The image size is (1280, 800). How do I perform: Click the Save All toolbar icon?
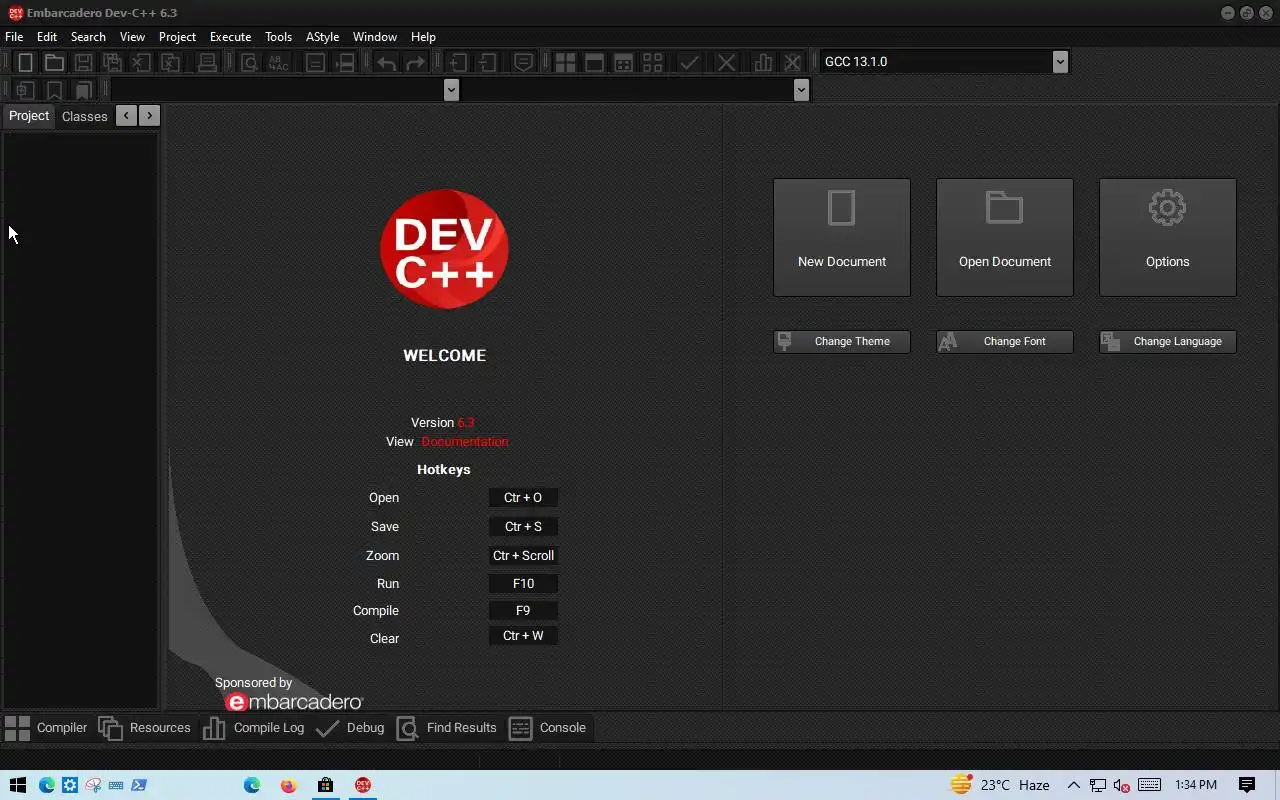(x=112, y=62)
